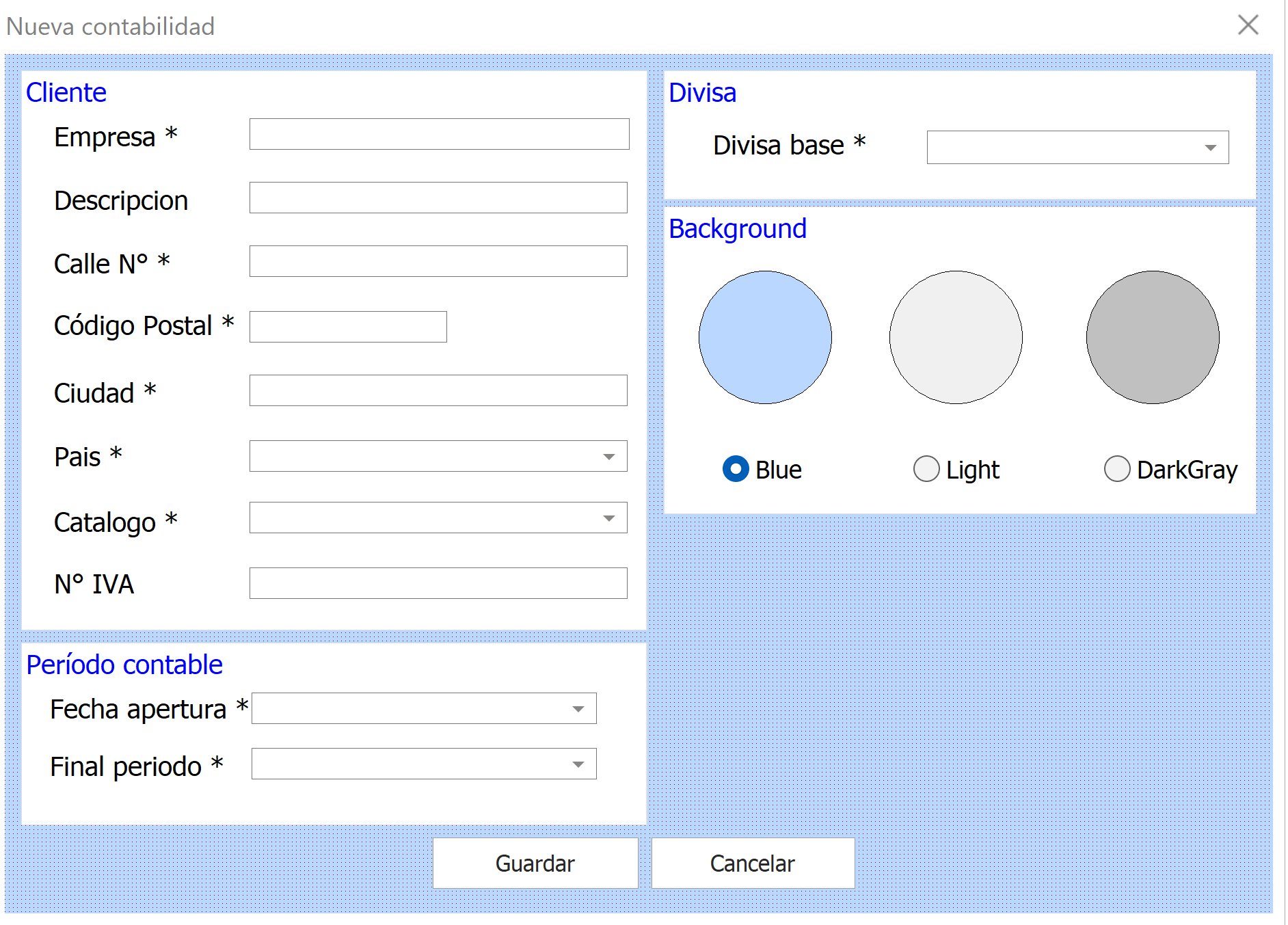This screenshot has width=1288, height=925.
Task: Select the Blue background radio button
Action: tap(736, 469)
